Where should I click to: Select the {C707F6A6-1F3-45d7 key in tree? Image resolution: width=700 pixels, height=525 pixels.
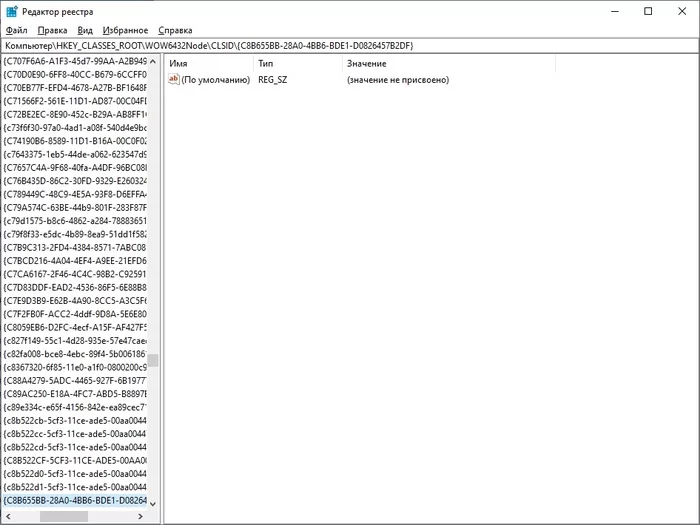[74, 61]
